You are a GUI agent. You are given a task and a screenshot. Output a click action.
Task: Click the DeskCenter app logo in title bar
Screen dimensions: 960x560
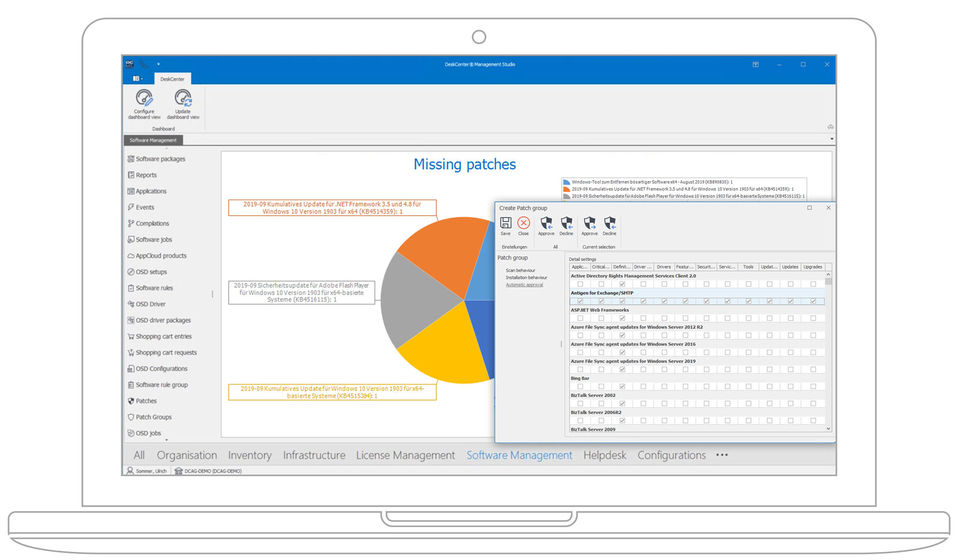(130, 64)
